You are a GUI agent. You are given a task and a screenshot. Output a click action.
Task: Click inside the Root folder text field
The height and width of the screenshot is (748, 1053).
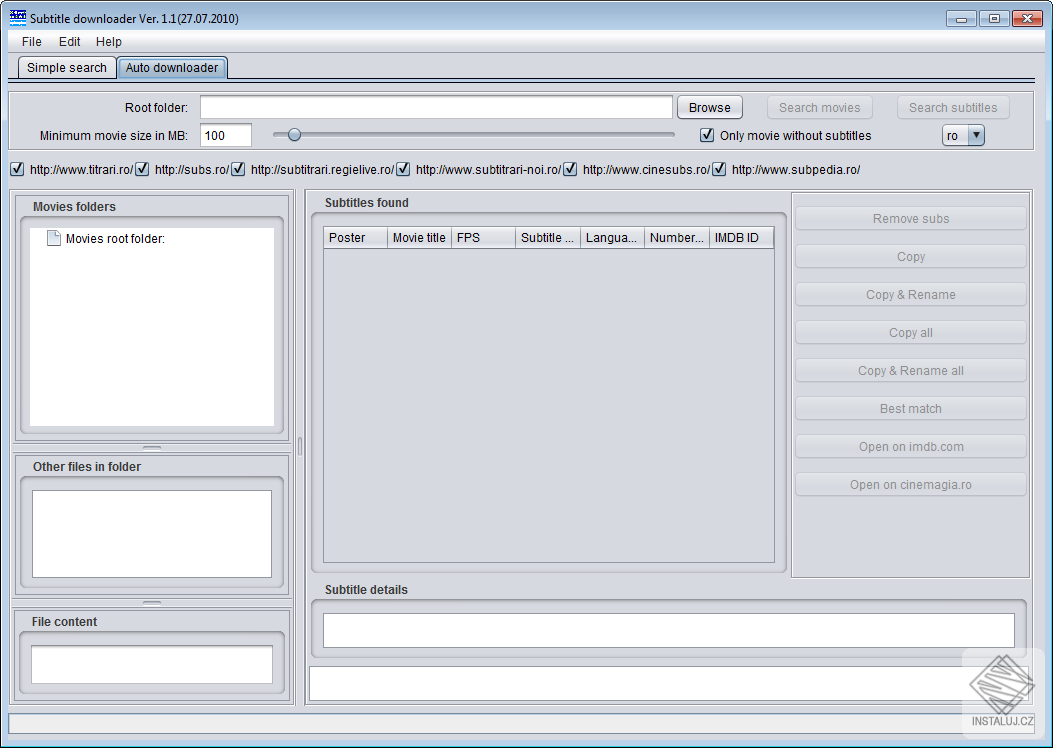click(435, 107)
